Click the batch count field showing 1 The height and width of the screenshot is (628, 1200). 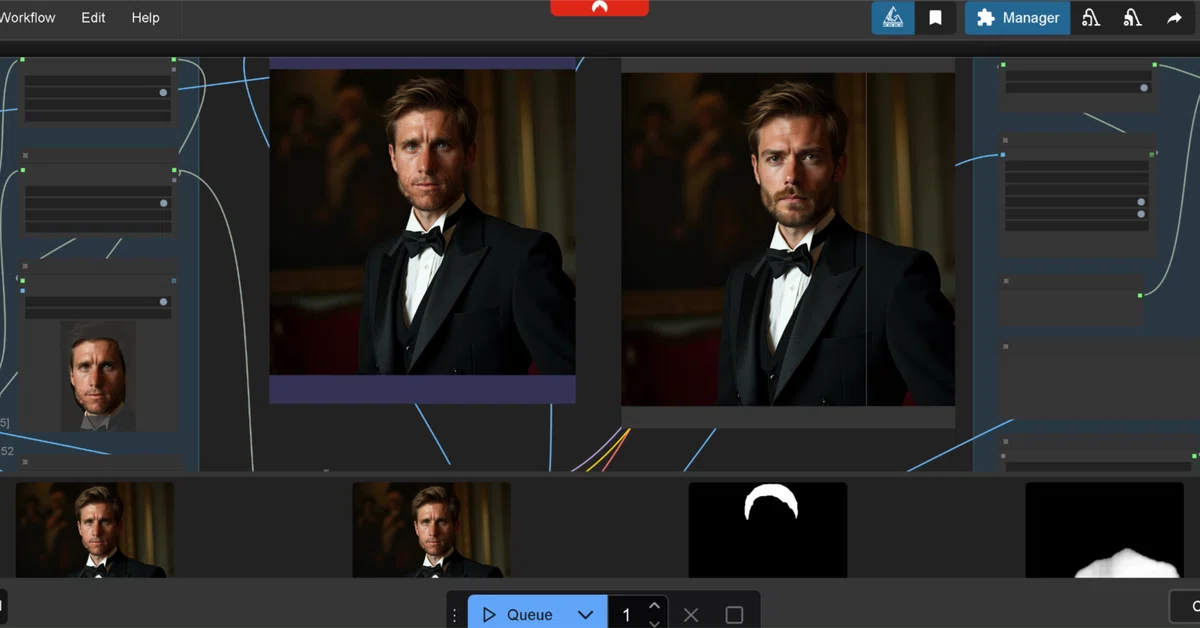(x=627, y=615)
